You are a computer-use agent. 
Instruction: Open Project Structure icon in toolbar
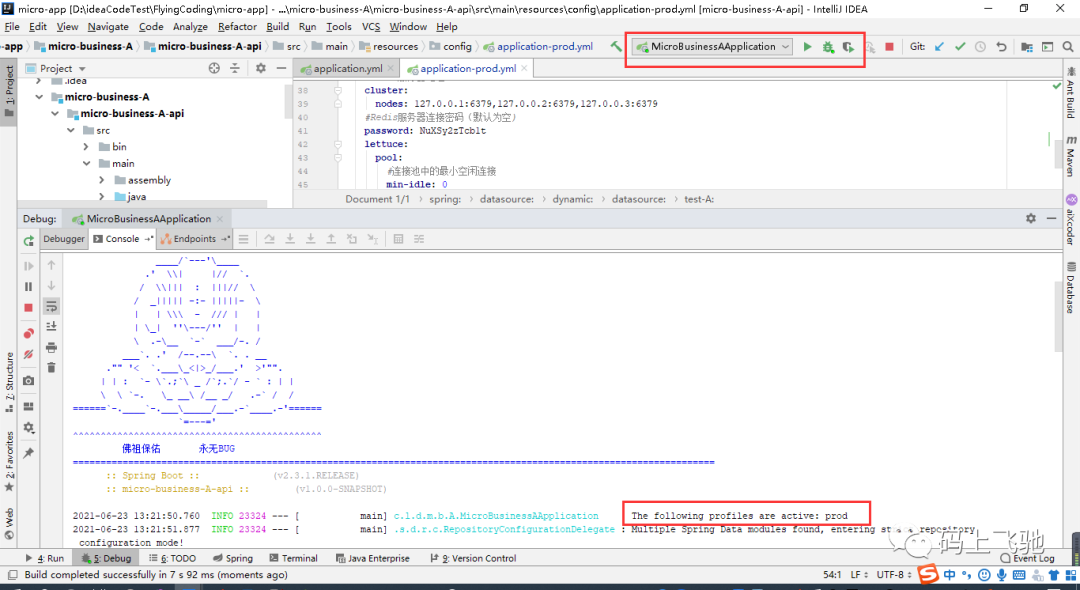1026,47
